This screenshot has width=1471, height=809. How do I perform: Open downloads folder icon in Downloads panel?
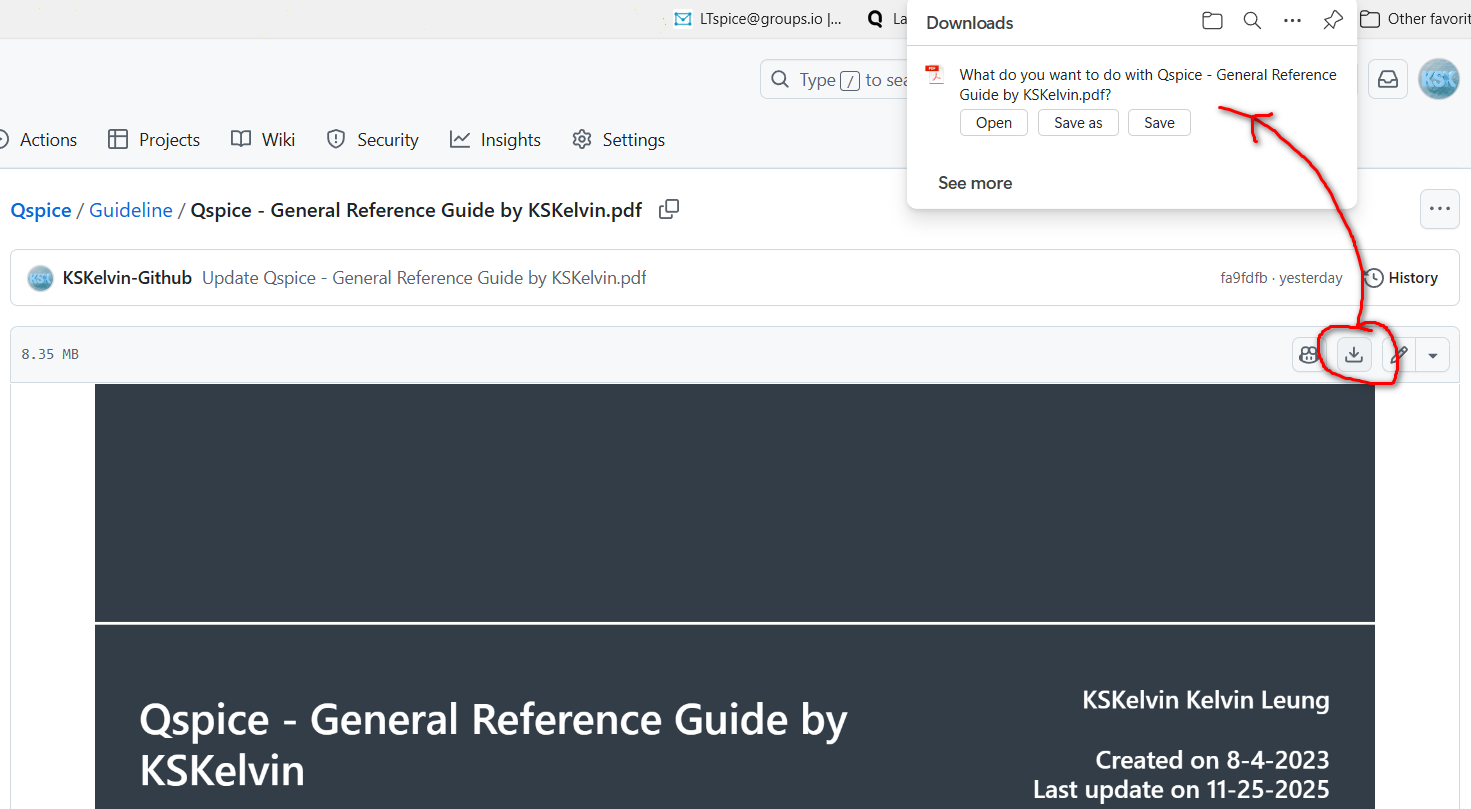point(1212,21)
